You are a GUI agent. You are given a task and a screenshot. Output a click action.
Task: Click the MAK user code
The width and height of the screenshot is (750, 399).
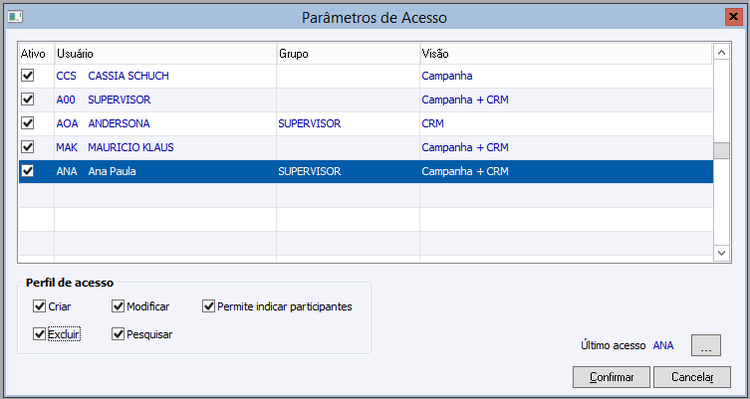pyautogui.click(x=66, y=147)
